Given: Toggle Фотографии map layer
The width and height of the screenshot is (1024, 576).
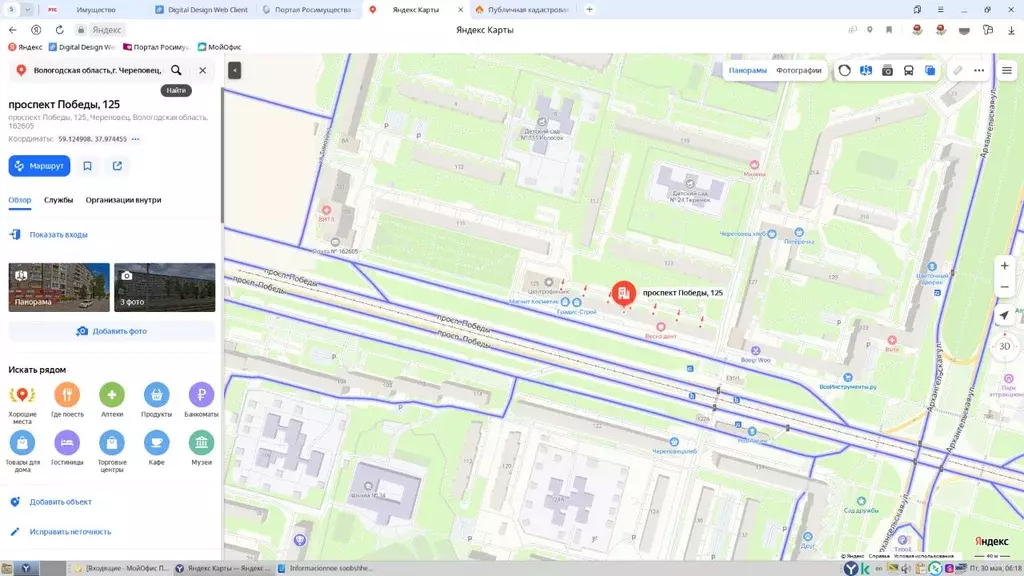Looking at the screenshot, I should [x=799, y=71].
